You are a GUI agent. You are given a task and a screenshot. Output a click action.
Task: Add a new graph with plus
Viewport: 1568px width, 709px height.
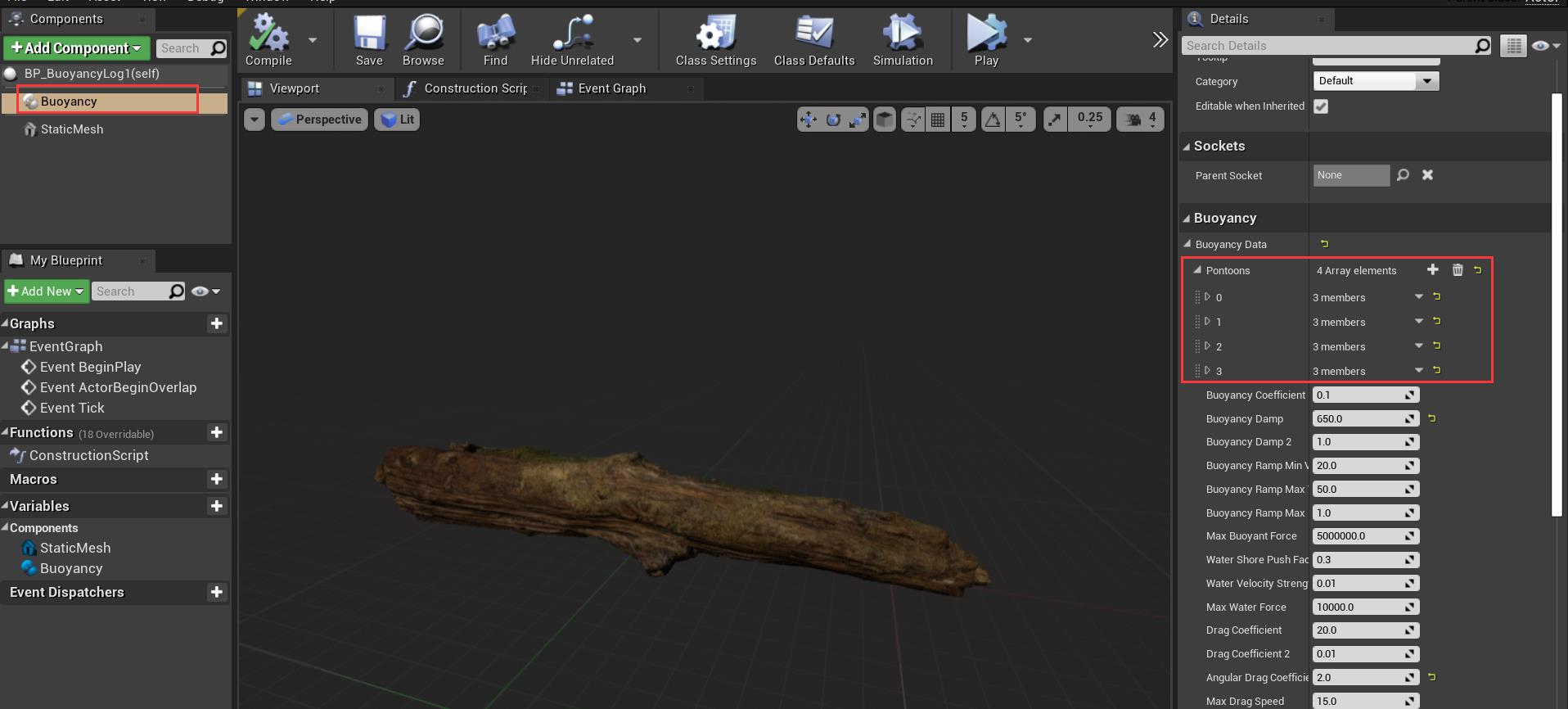click(217, 323)
